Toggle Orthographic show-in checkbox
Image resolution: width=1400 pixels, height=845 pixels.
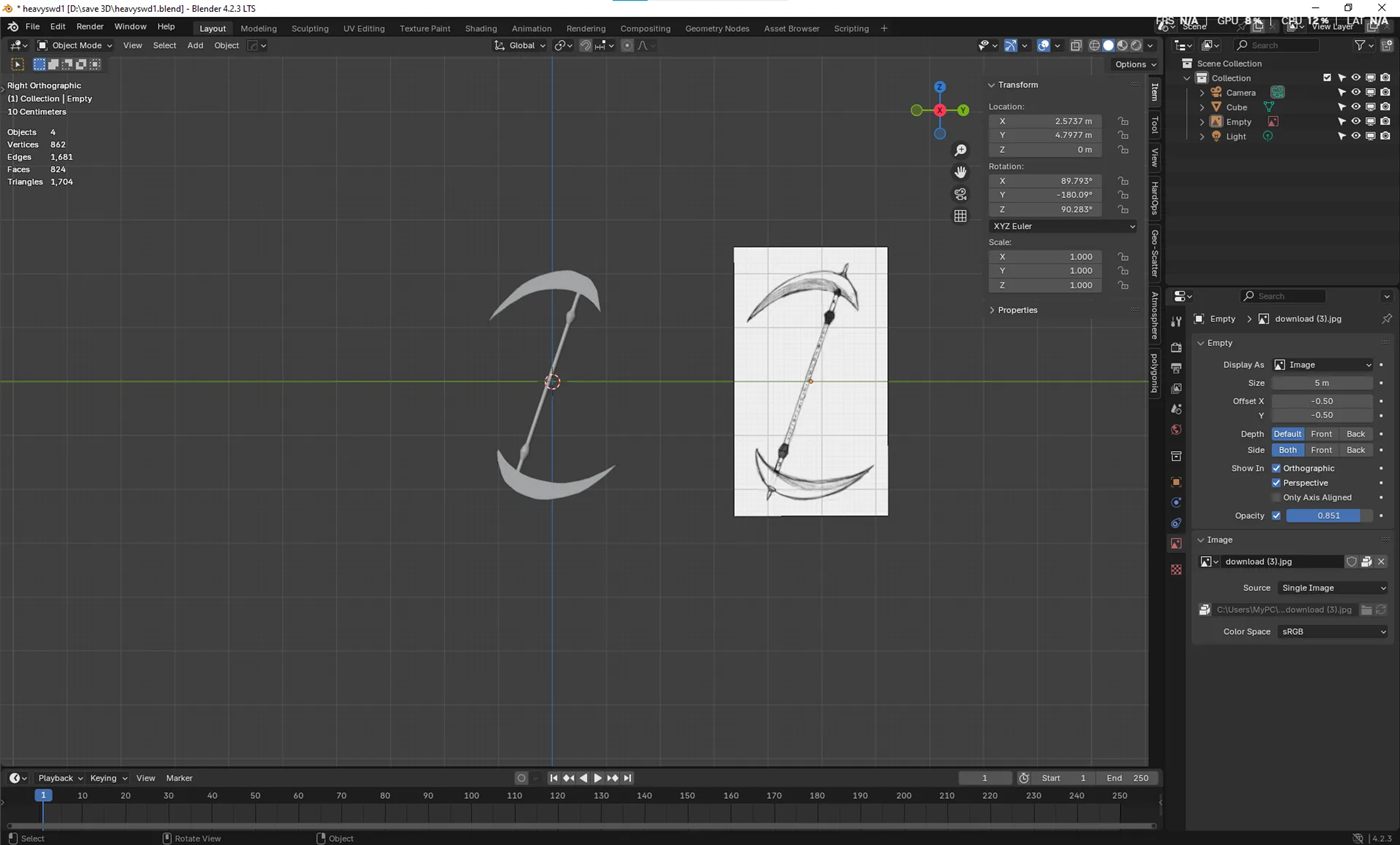point(1276,468)
